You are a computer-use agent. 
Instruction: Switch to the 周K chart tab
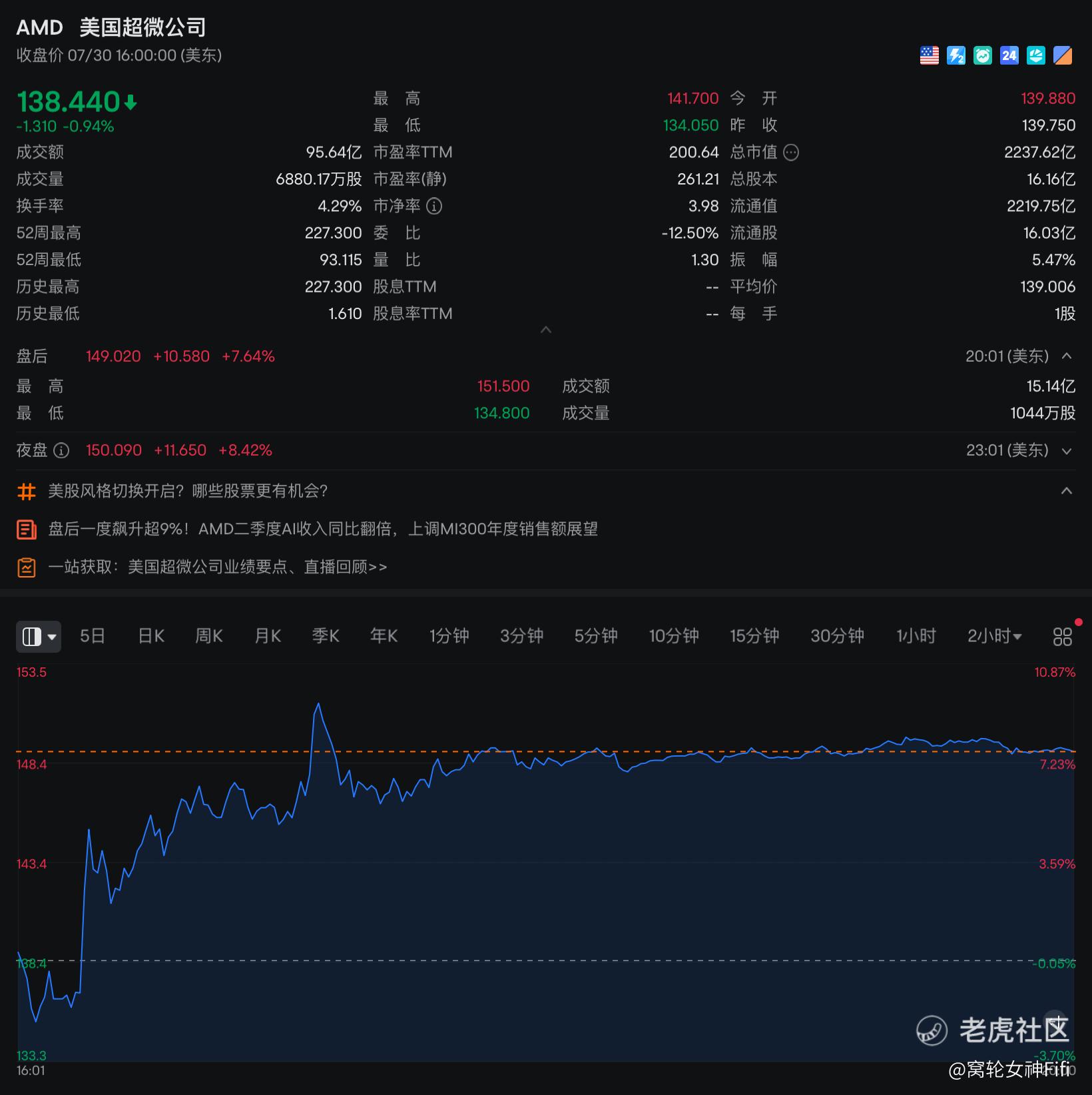click(209, 636)
